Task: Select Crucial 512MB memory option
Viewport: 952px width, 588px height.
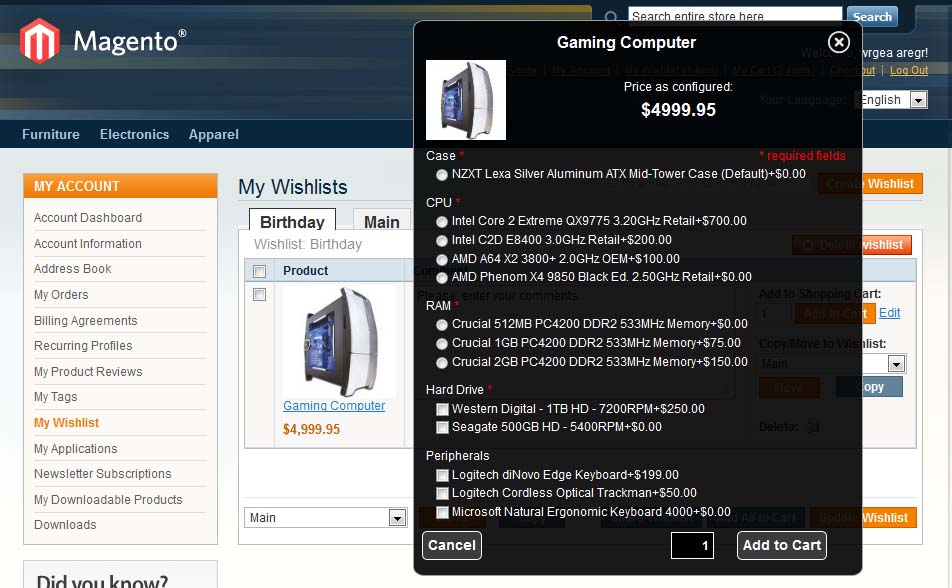Action: point(441,325)
